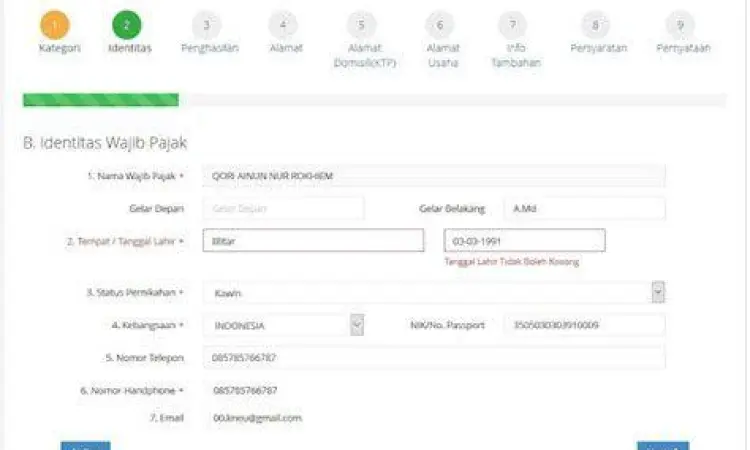Viewport: 750px width, 450px height.
Task: Edit the NIK/No. Passport field
Action: [585, 325]
